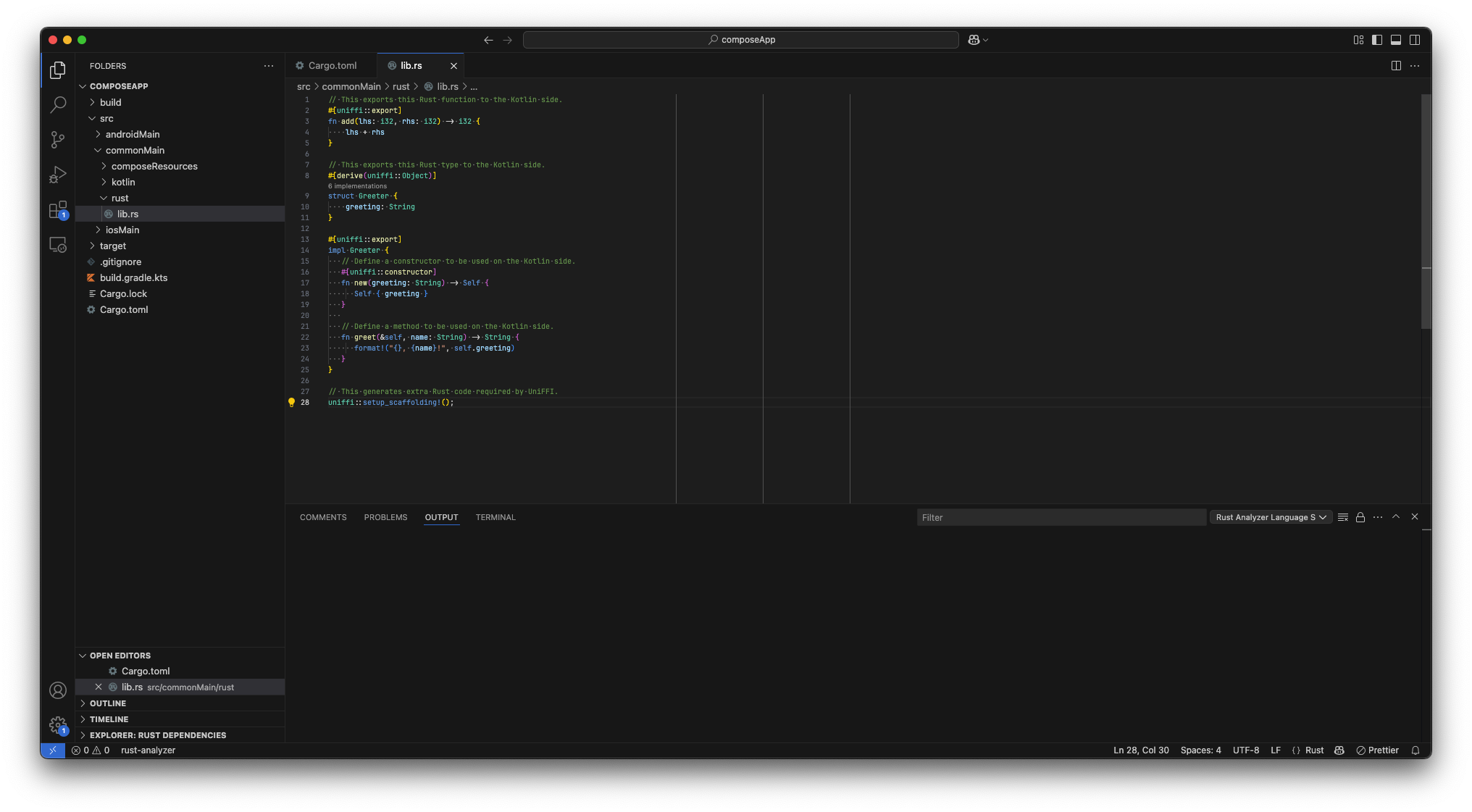Expand the TIMELINE section
The height and width of the screenshot is (812, 1472).
(x=109, y=719)
